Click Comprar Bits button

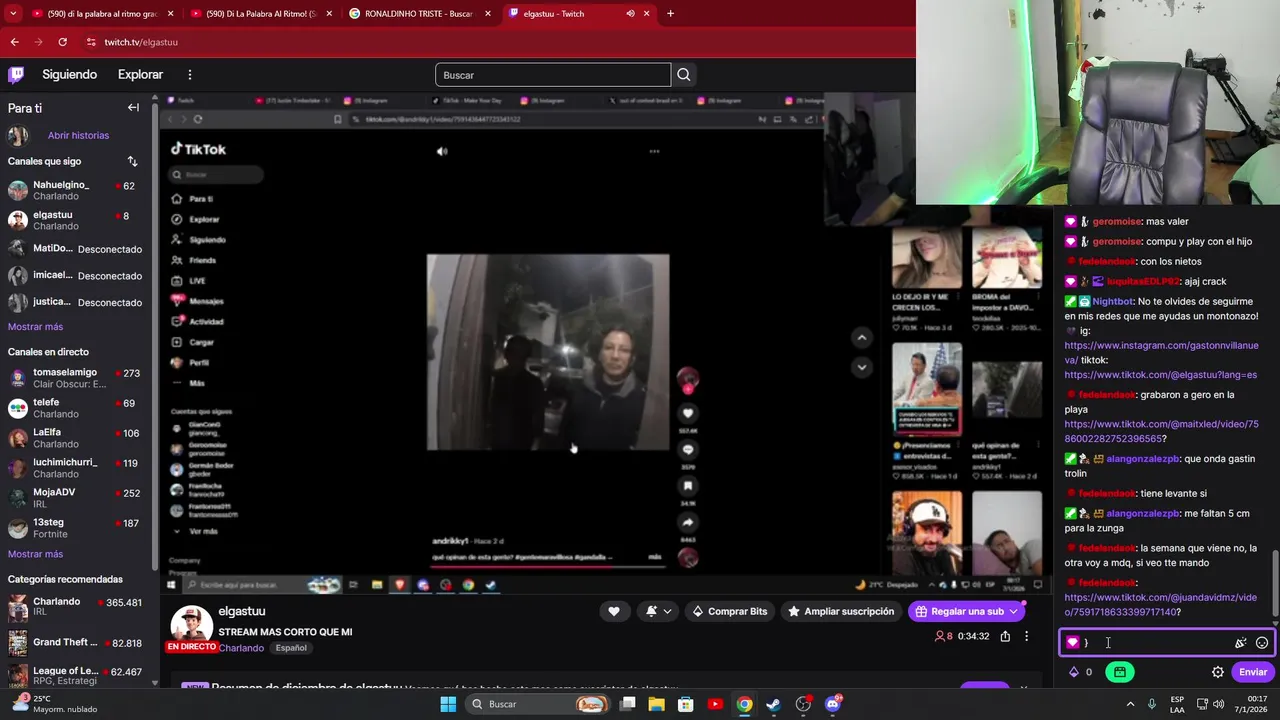[729, 611]
